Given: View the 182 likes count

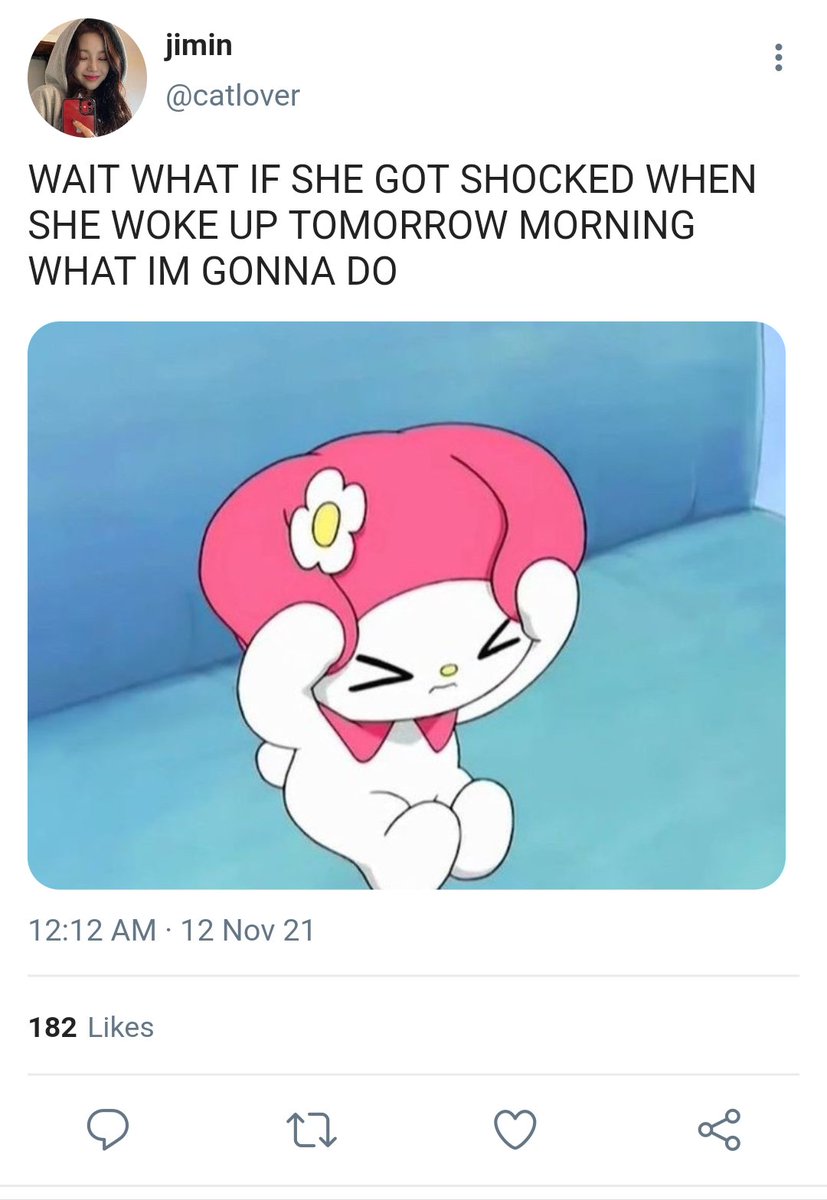Looking at the screenshot, I should coord(53,1027).
